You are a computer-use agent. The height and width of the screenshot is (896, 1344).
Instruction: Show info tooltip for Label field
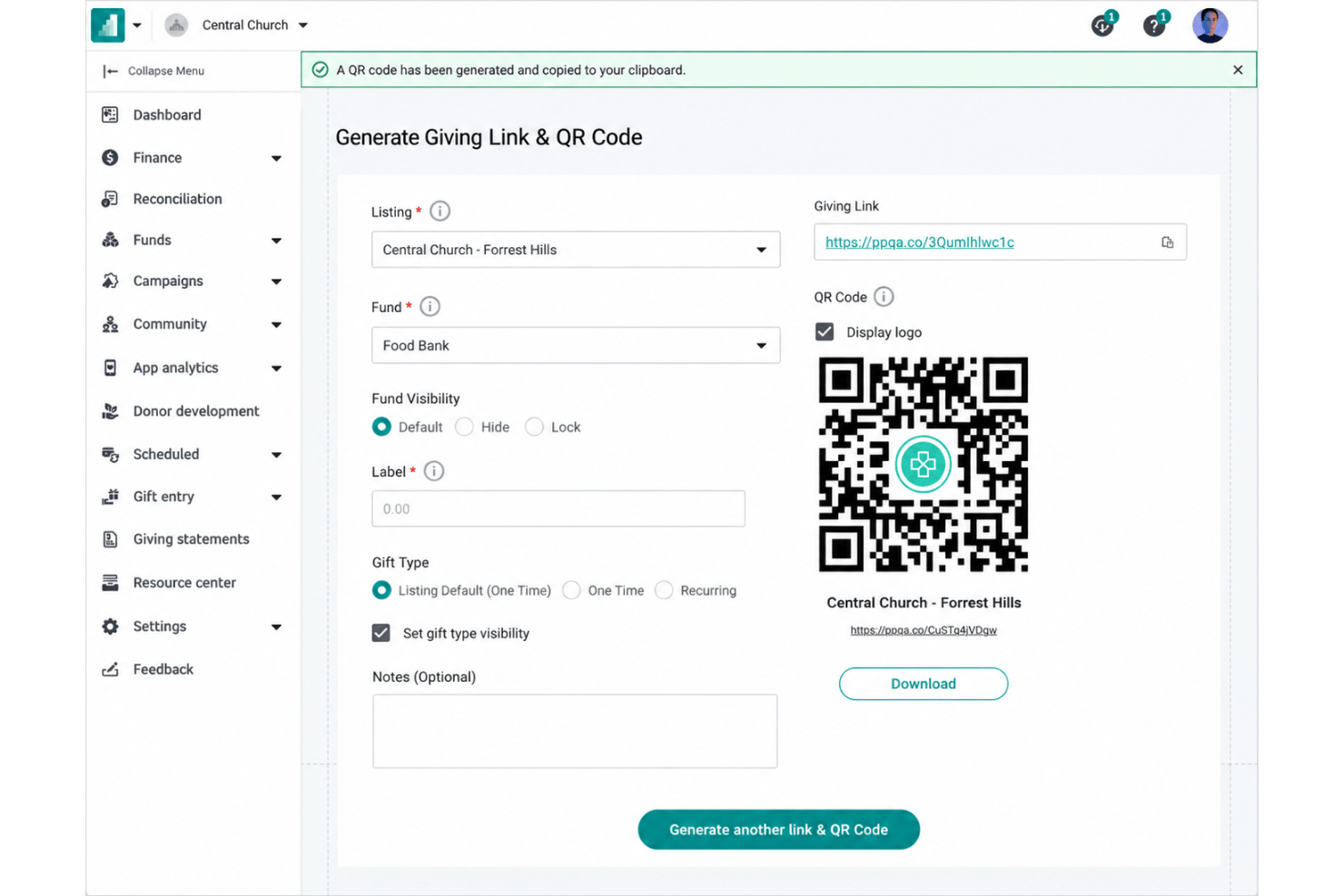(434, 471)
